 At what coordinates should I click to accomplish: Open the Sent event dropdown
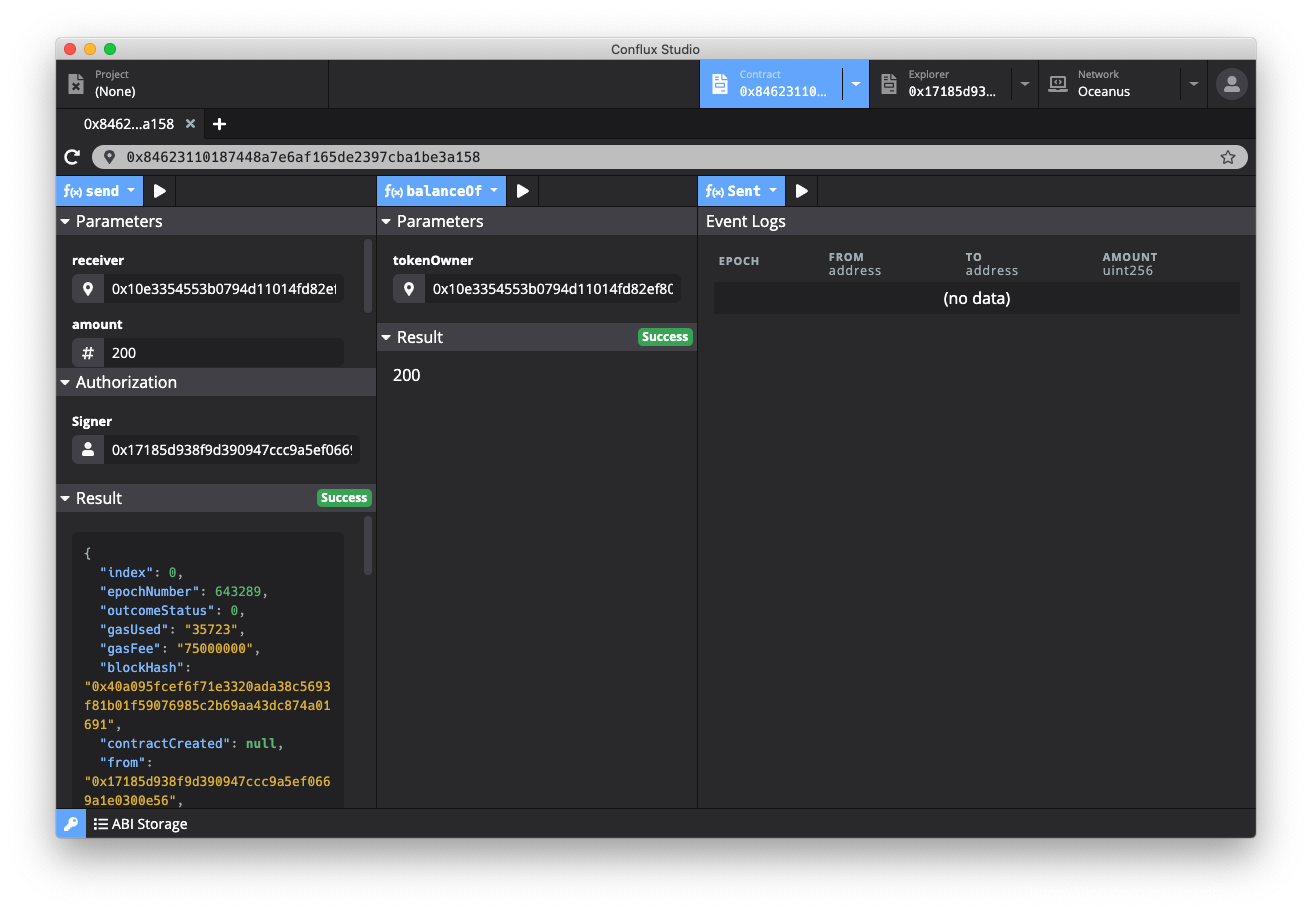tap(741, 191)
